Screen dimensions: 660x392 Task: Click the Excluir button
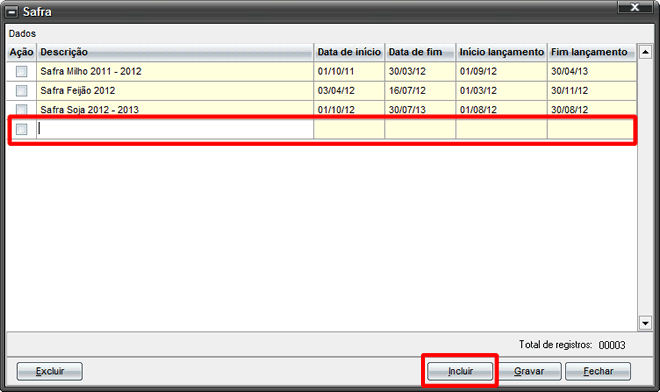point(50,371)
